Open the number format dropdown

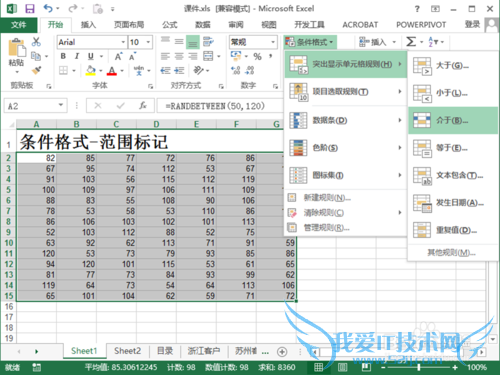(x=273, y=42)
